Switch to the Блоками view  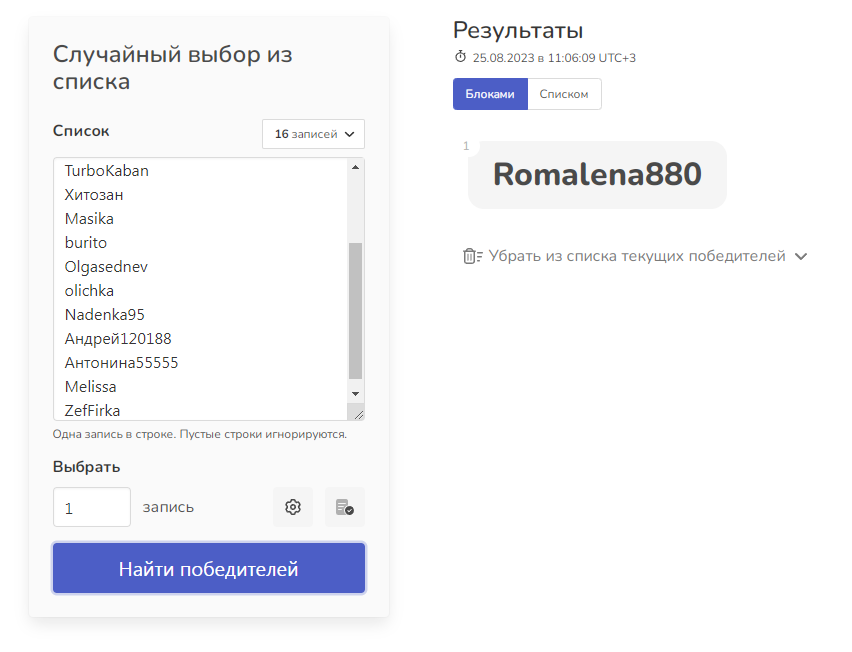[x=490, y=94]
